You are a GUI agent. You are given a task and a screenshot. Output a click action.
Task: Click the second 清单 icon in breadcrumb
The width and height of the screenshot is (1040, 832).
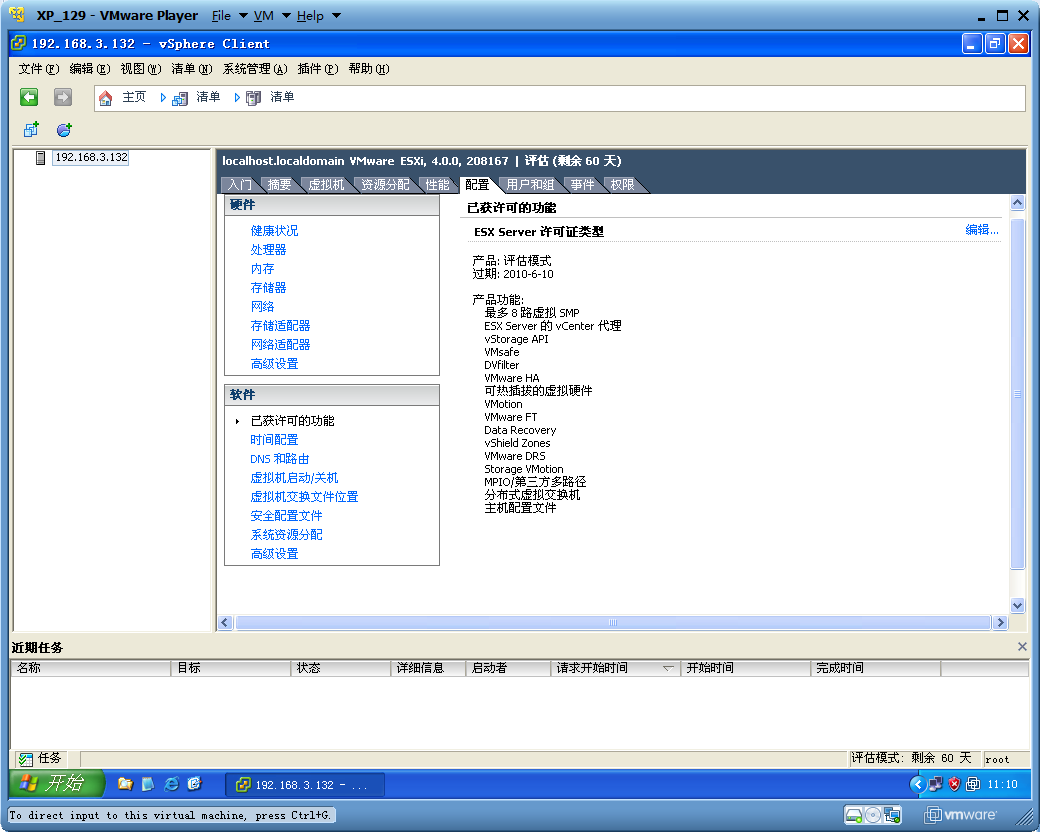253,99
